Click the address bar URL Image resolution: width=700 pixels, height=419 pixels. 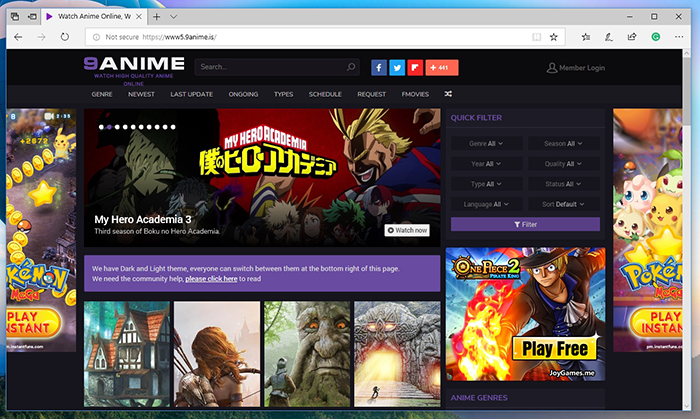(x=179, y=37)
